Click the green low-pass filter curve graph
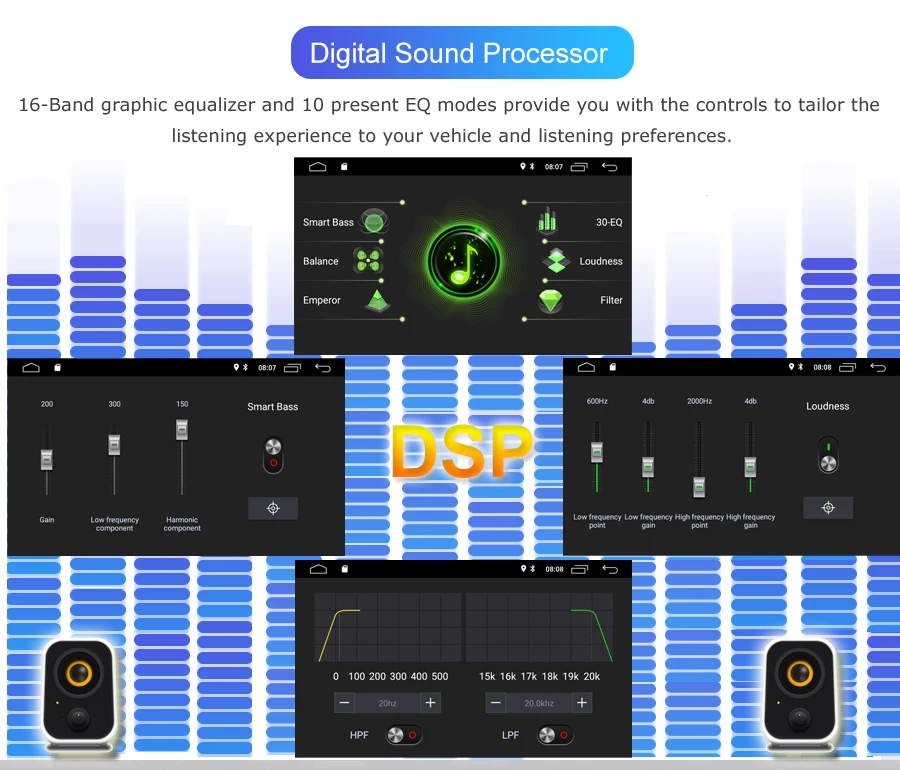This screenshot has height=770, width=900. point(540,628)
